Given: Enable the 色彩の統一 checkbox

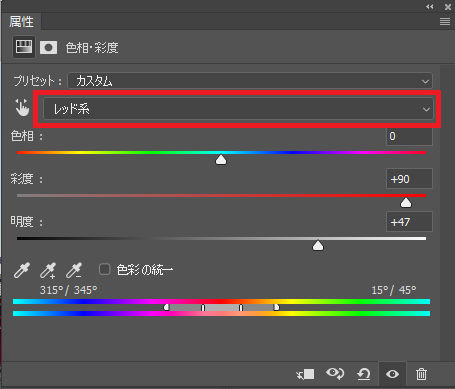Looking at the screenshot, I should tap(105, 269).
